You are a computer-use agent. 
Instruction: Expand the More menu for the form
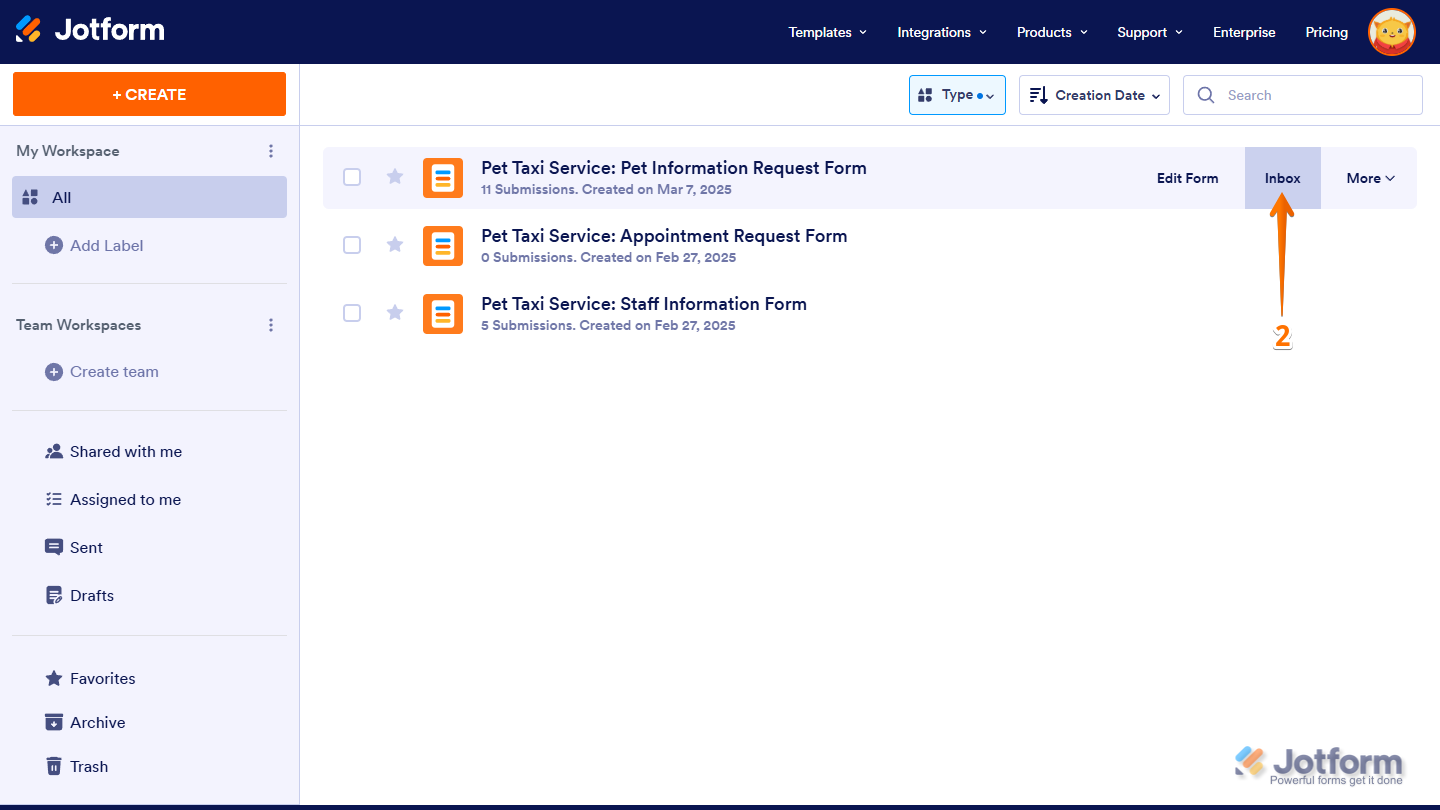1369,178
